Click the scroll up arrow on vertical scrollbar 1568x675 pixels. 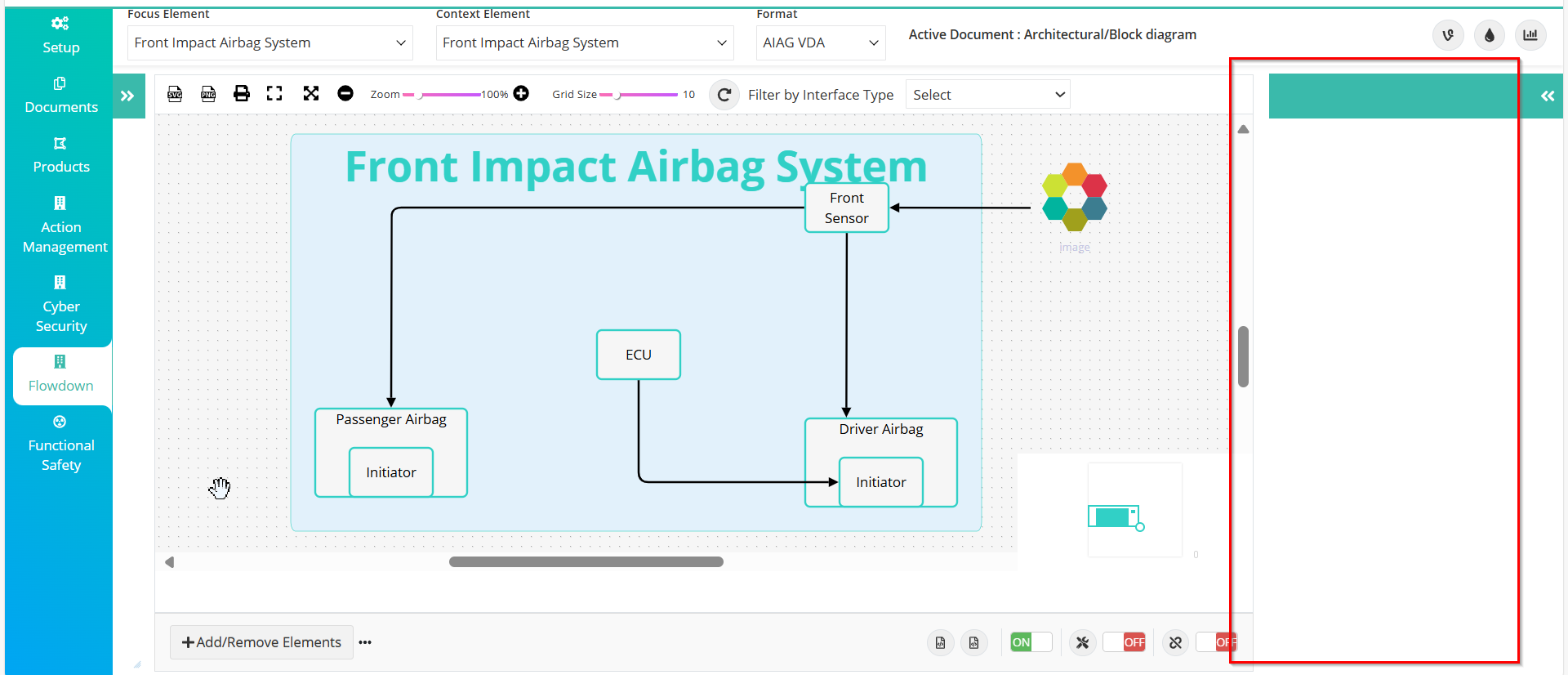click(x=1243, y=129)
